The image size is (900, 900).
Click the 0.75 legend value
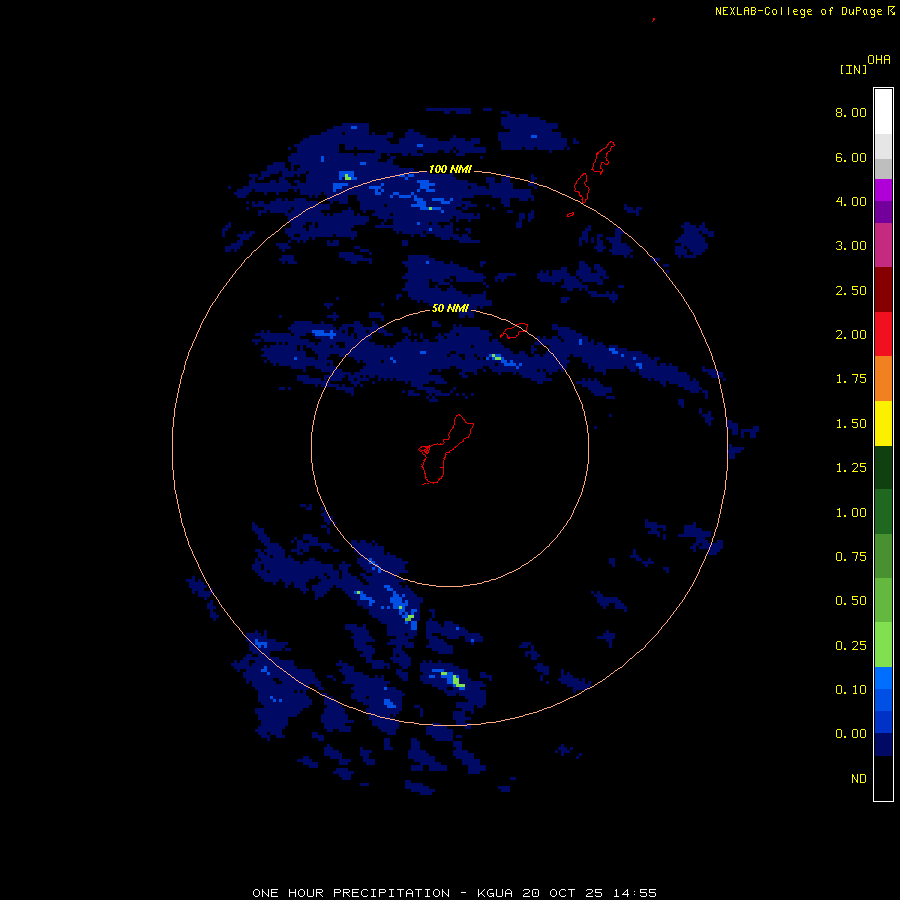(x=851, y=557)
